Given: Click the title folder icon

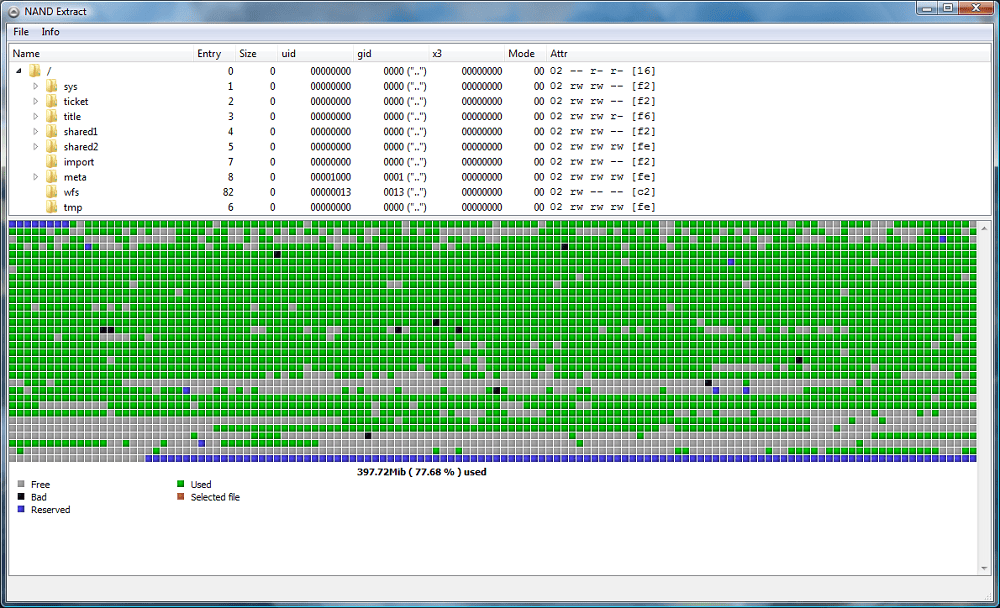Looking at the screenshot, I should 51,116.
